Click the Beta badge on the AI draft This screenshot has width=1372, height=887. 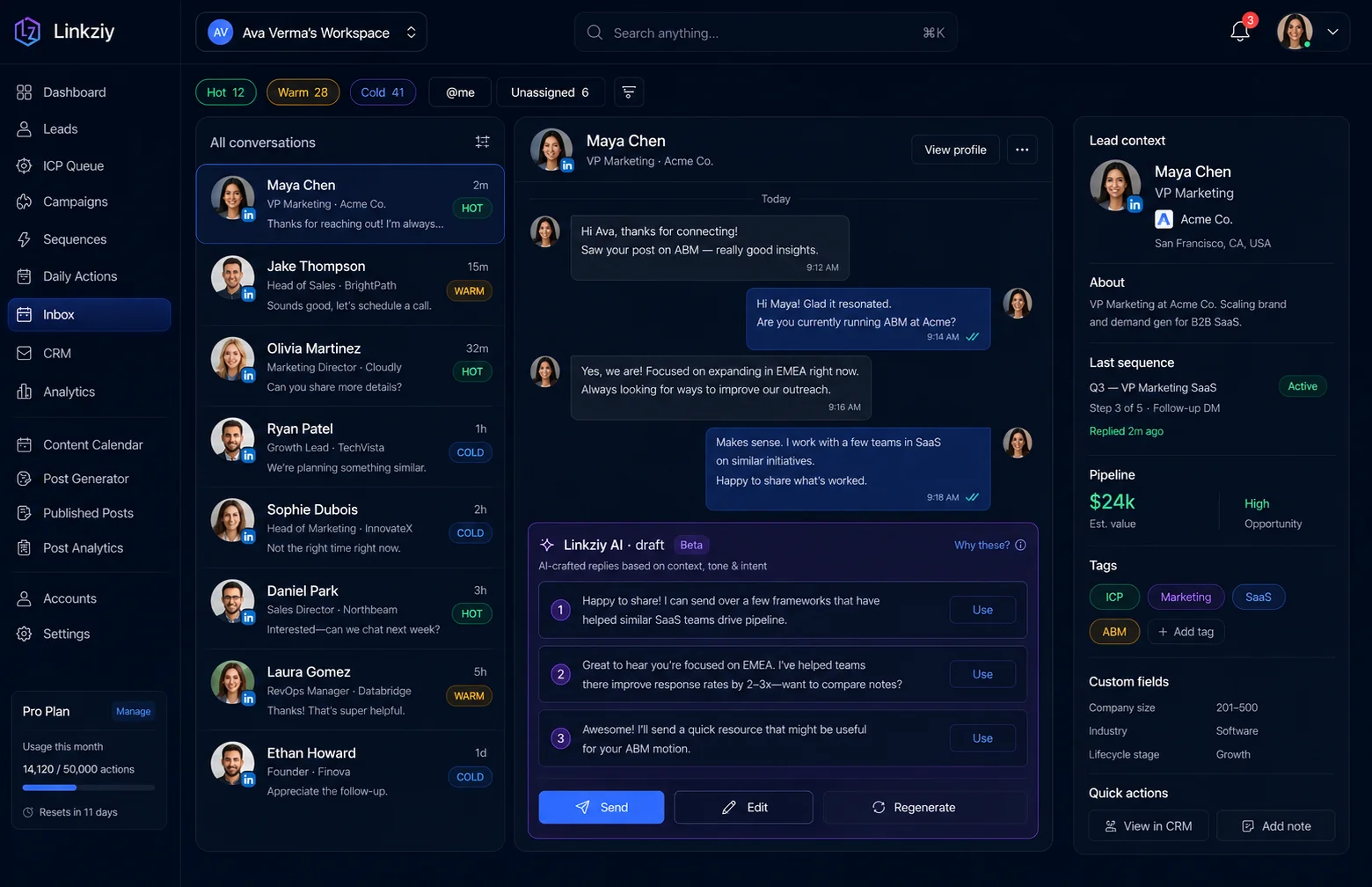click(691, 545)
